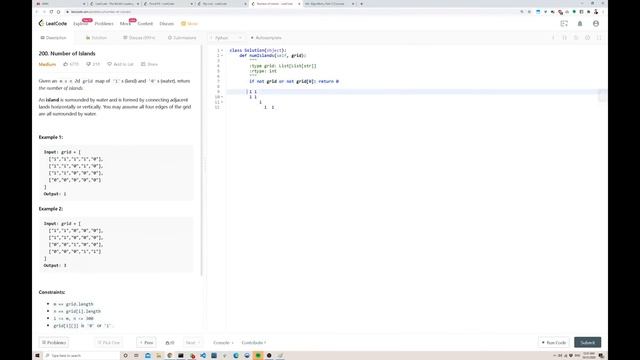This screenshot has height=360, width=640.
Task: Click the 'm == grid.length' constraint
Action: pyautogui.click(x=73, y=304)
